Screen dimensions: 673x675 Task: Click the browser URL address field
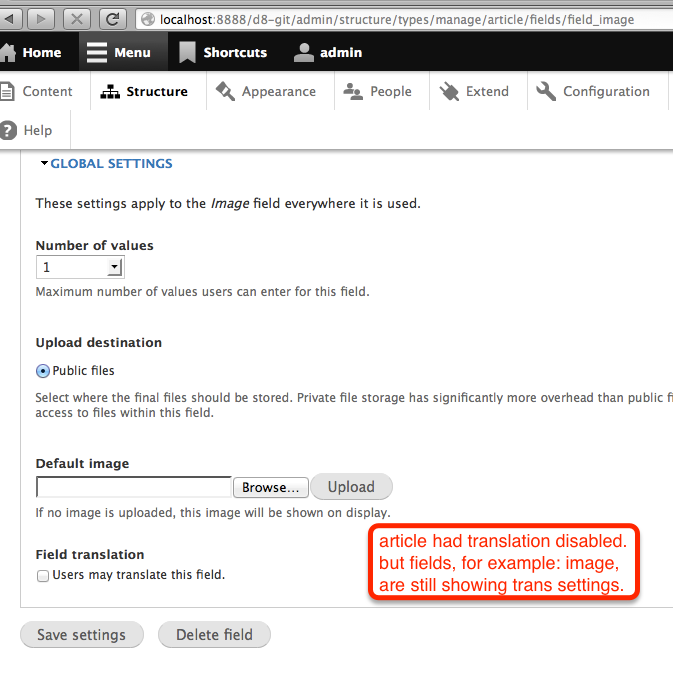tap(405, 19)
